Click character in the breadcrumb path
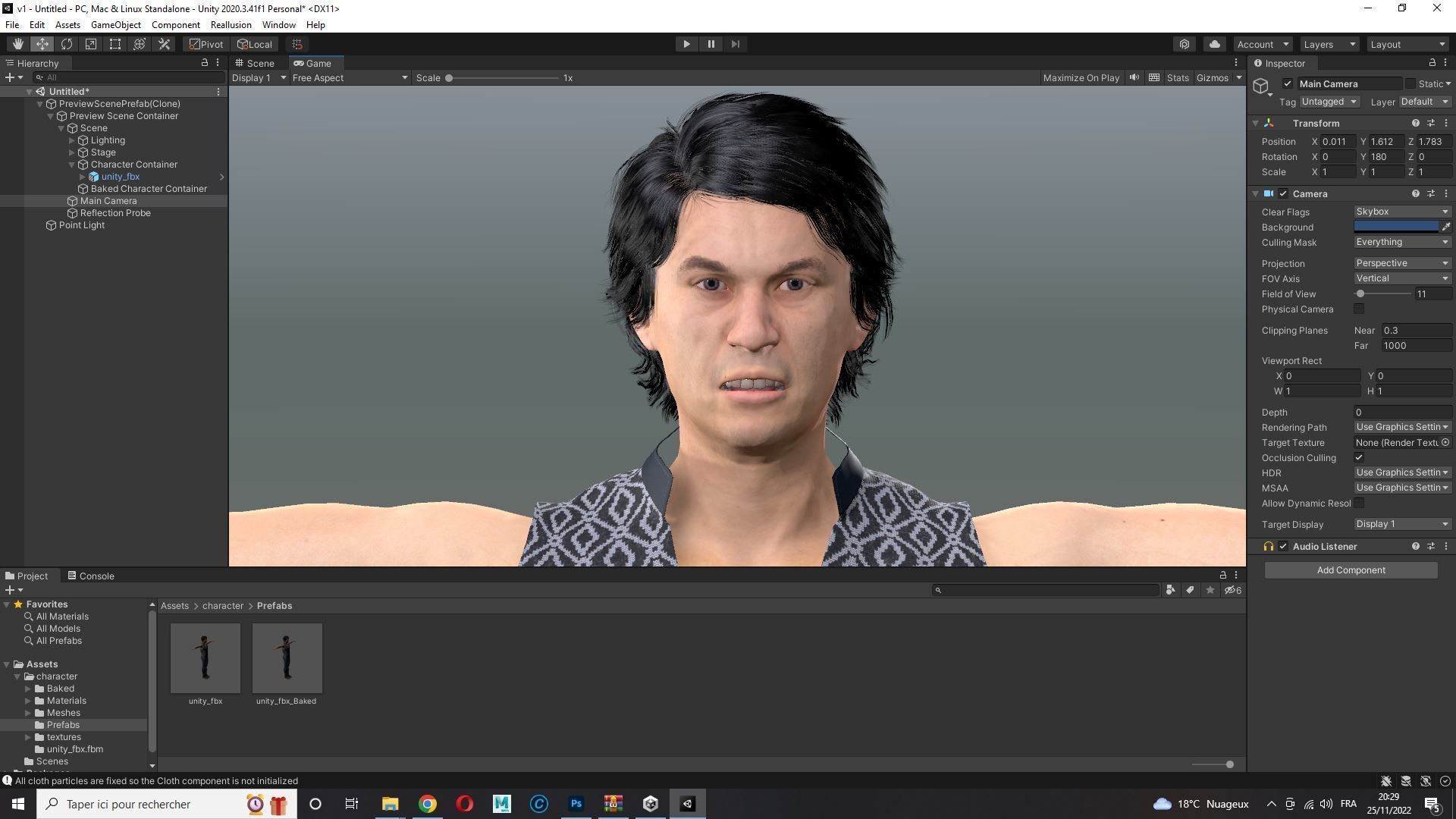The width and height of the screenshot is (1456, 819). point(222,606)
